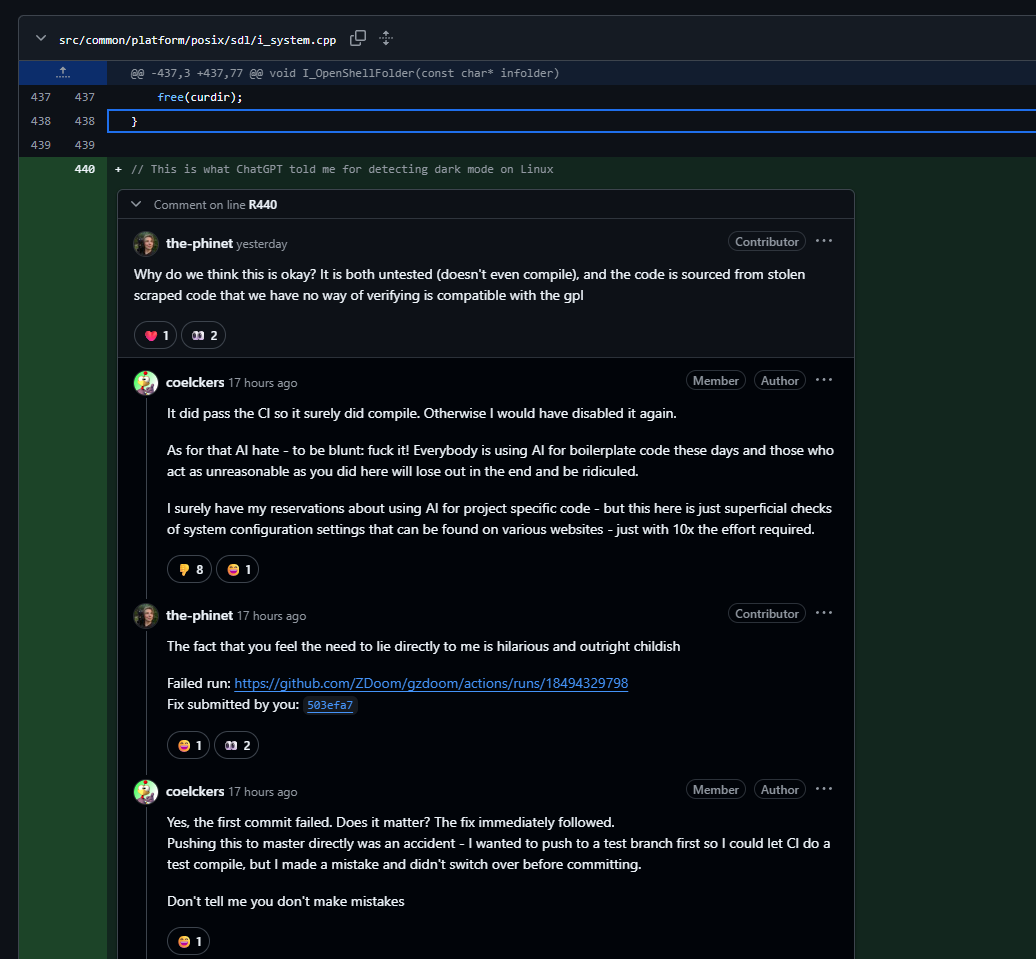Click the Contributor badge on the yesterday comment
1036x959 pixels.
pos(766,242)
